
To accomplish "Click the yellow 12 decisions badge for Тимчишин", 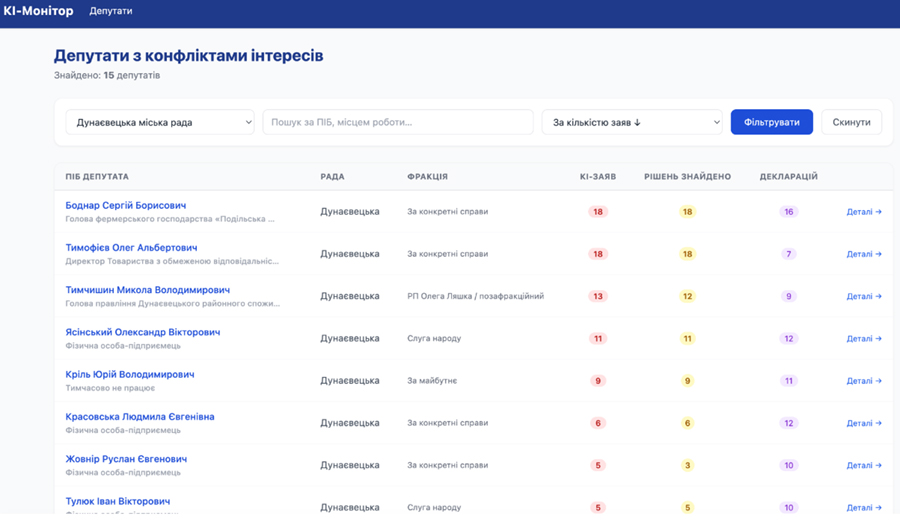I will pyautogui.click(x=687, y=296).
